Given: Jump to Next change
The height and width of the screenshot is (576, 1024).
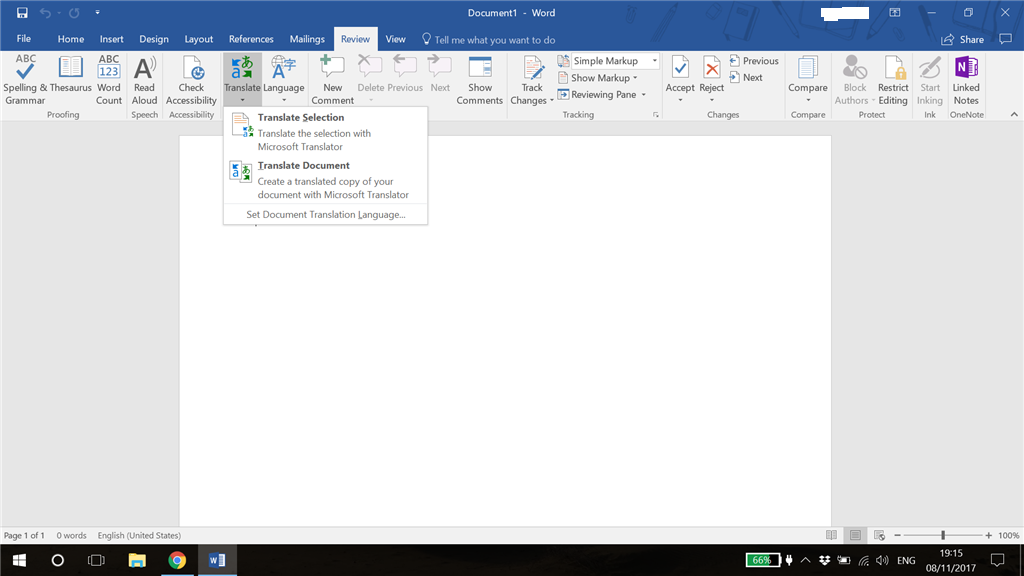Looking at the screenshot, I should tap(746, 77).
